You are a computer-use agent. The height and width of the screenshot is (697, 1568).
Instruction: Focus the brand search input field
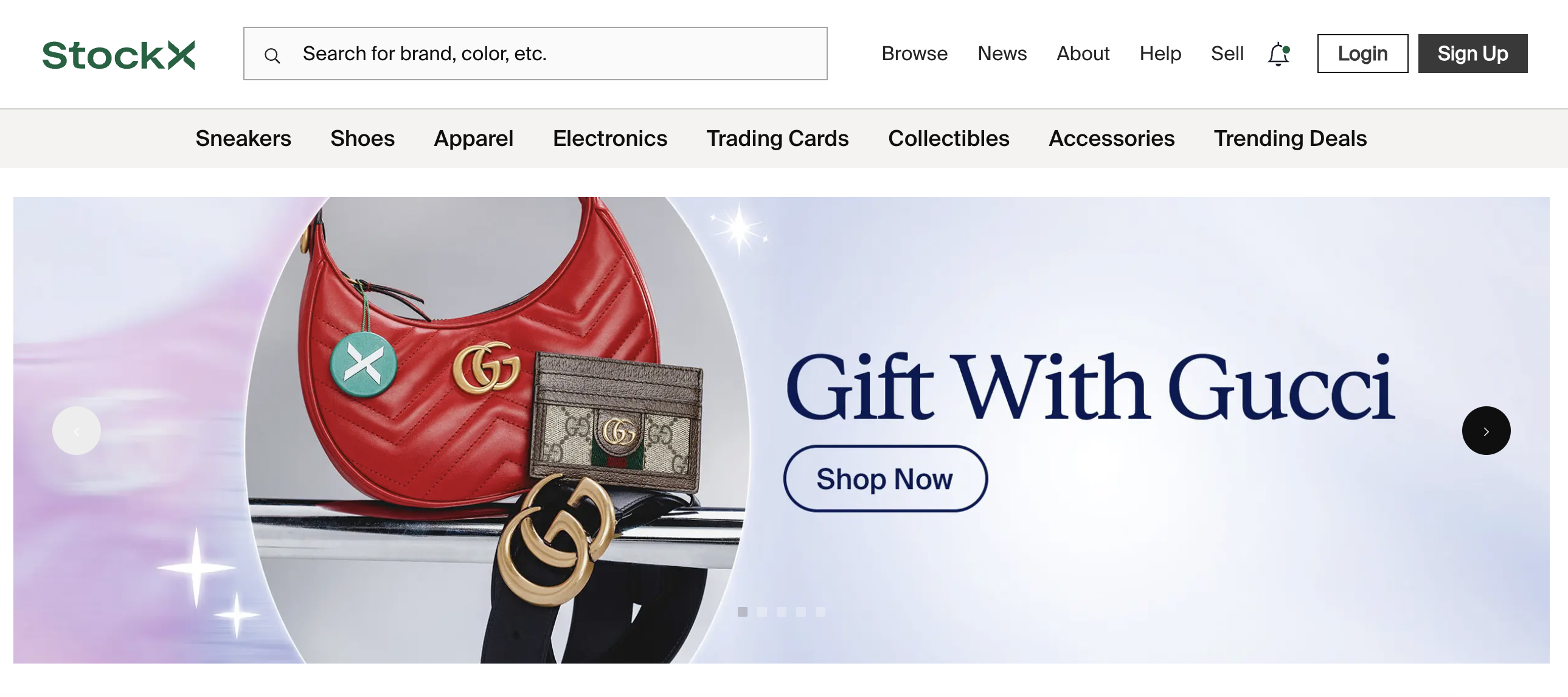pyautogui.click(x=535, y=54)
